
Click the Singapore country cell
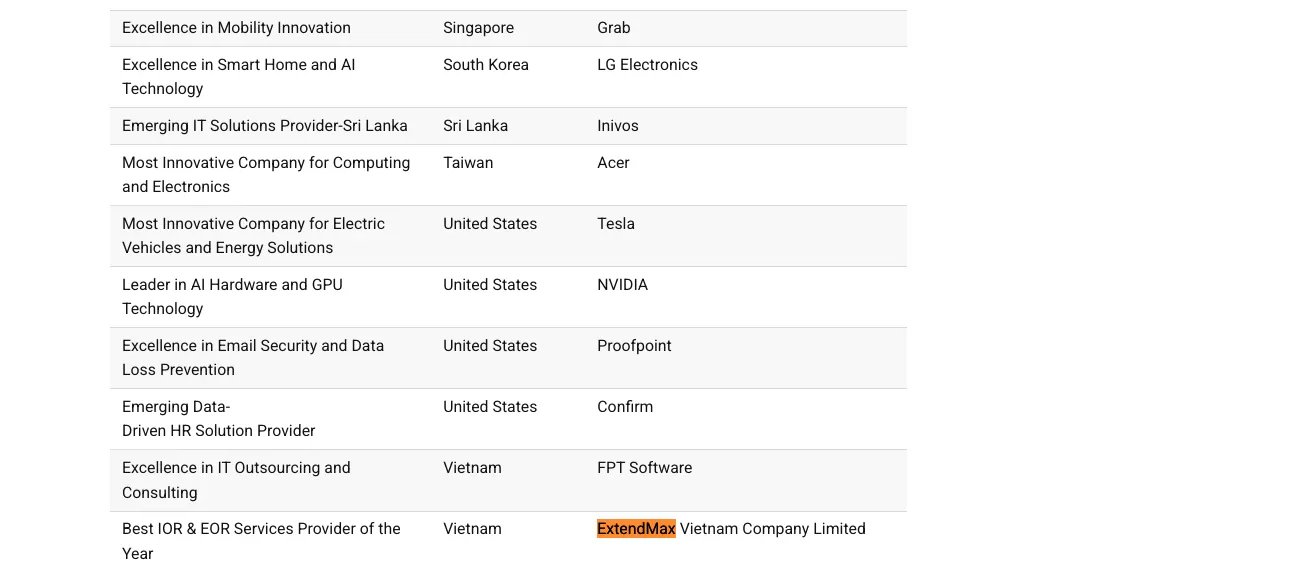(x=478, y=28)
